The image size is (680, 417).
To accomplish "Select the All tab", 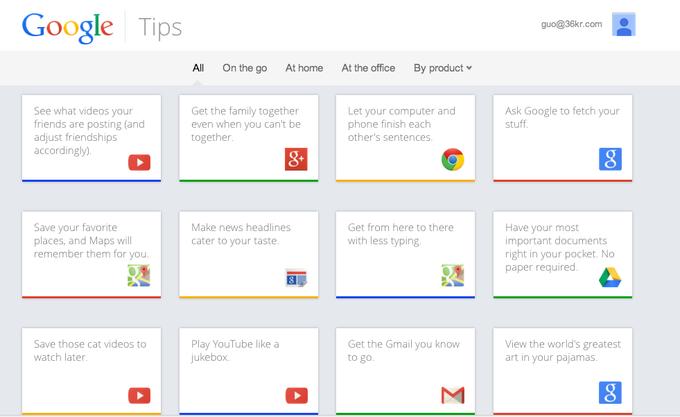I will pyautogui.click(x=198, y=68).
